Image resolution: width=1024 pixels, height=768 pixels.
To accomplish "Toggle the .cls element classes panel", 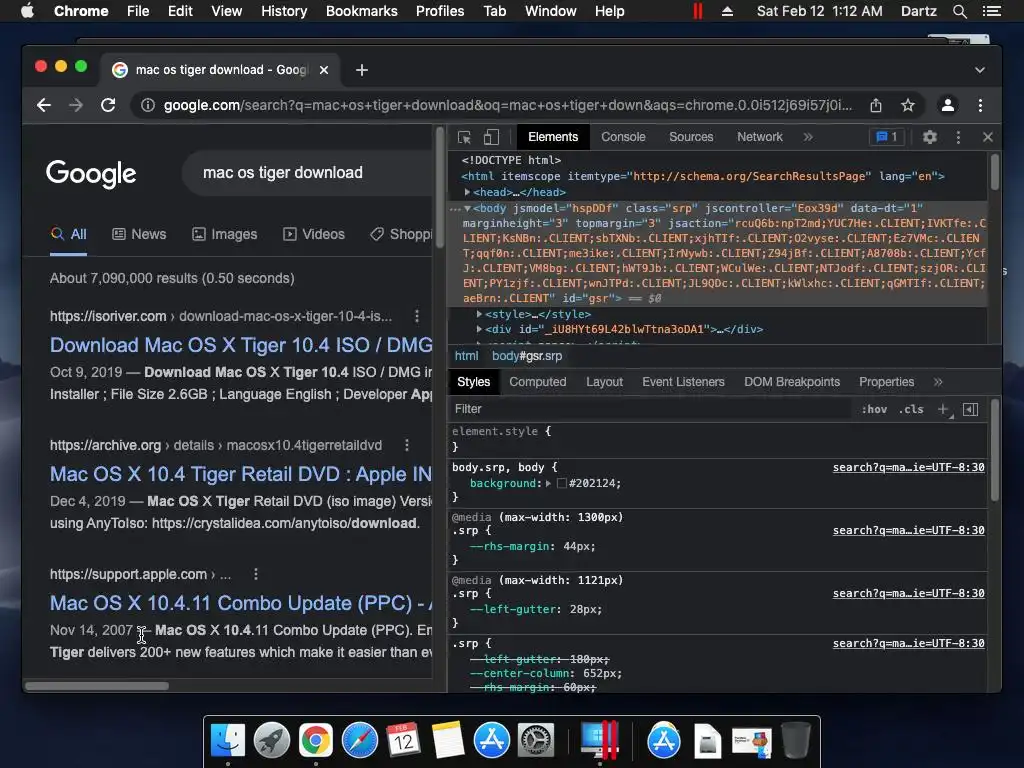I will point(911,409).
